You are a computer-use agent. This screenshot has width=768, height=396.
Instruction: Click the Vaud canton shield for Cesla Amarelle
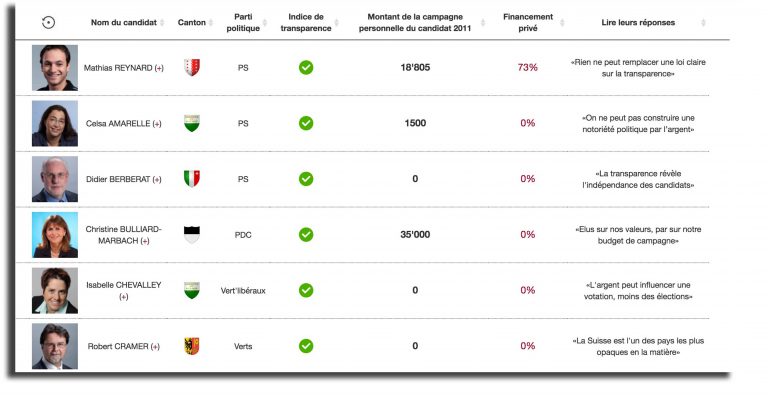pyautogui.click(x=192, y=123)
